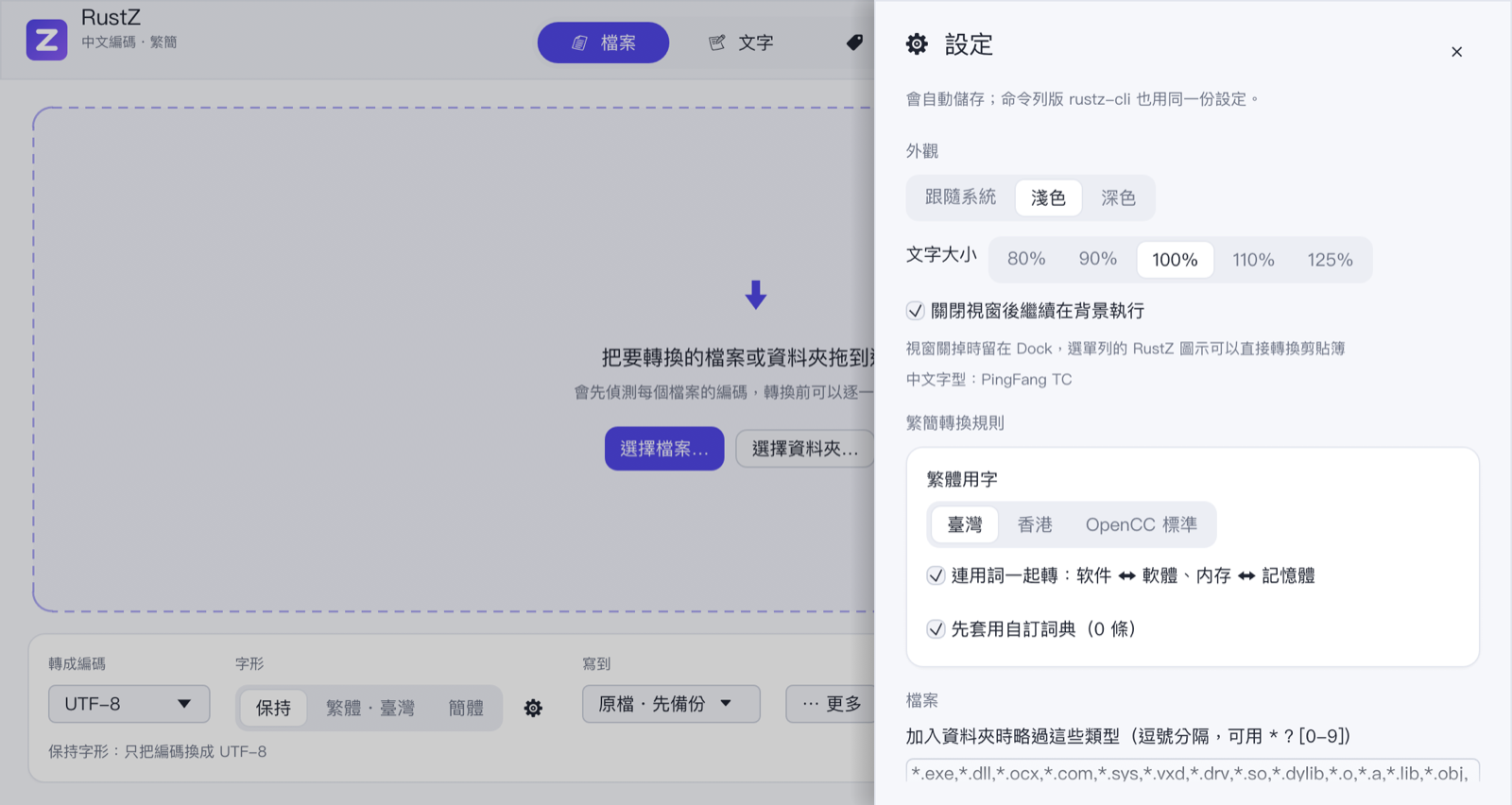The height and width of the screenshot is (805, 1512).
Task: Toggle 連用詞一起轉 checkbox
Action: click(936, 575)
